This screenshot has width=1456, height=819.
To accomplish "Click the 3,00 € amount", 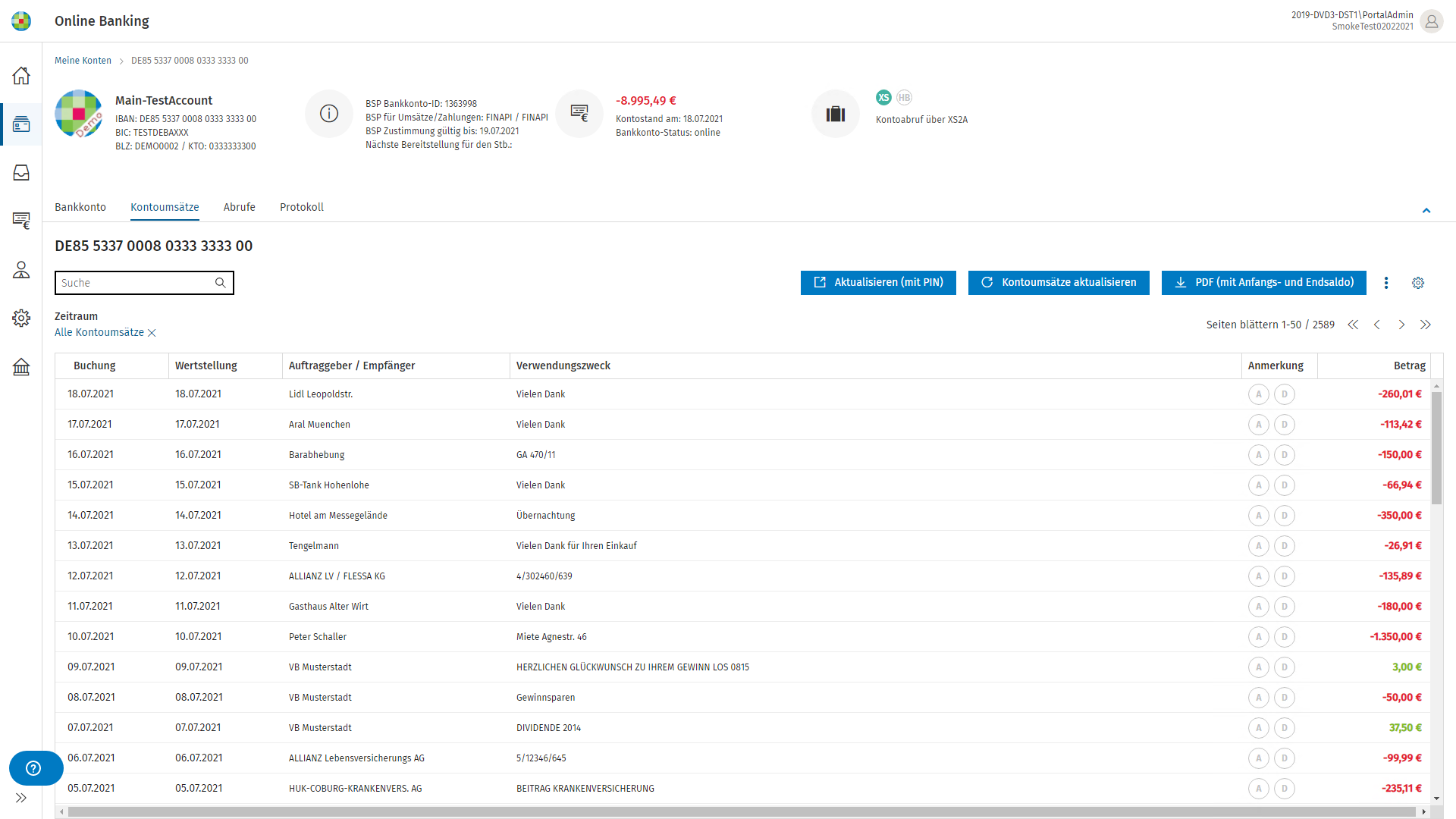I will tap(1407, 667).
